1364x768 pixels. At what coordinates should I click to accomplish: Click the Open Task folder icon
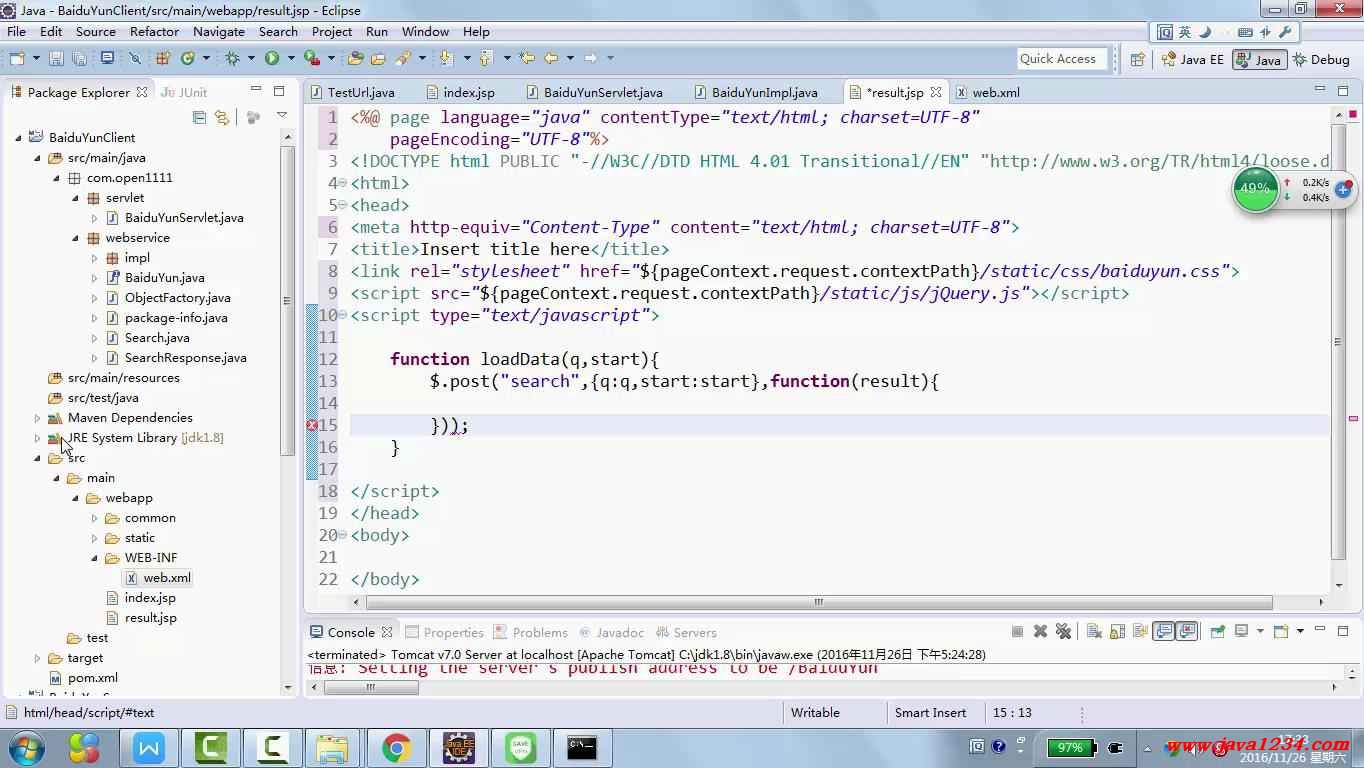[379, 59]
